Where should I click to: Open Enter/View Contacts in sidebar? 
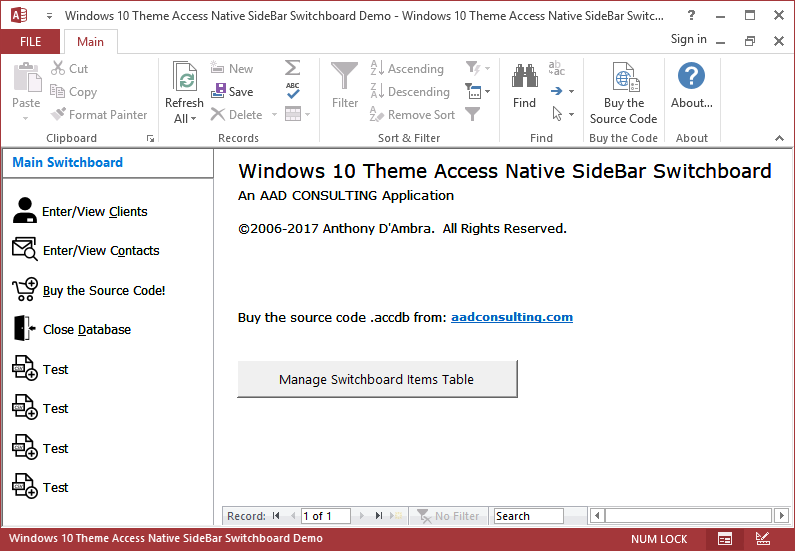[86, 250]
